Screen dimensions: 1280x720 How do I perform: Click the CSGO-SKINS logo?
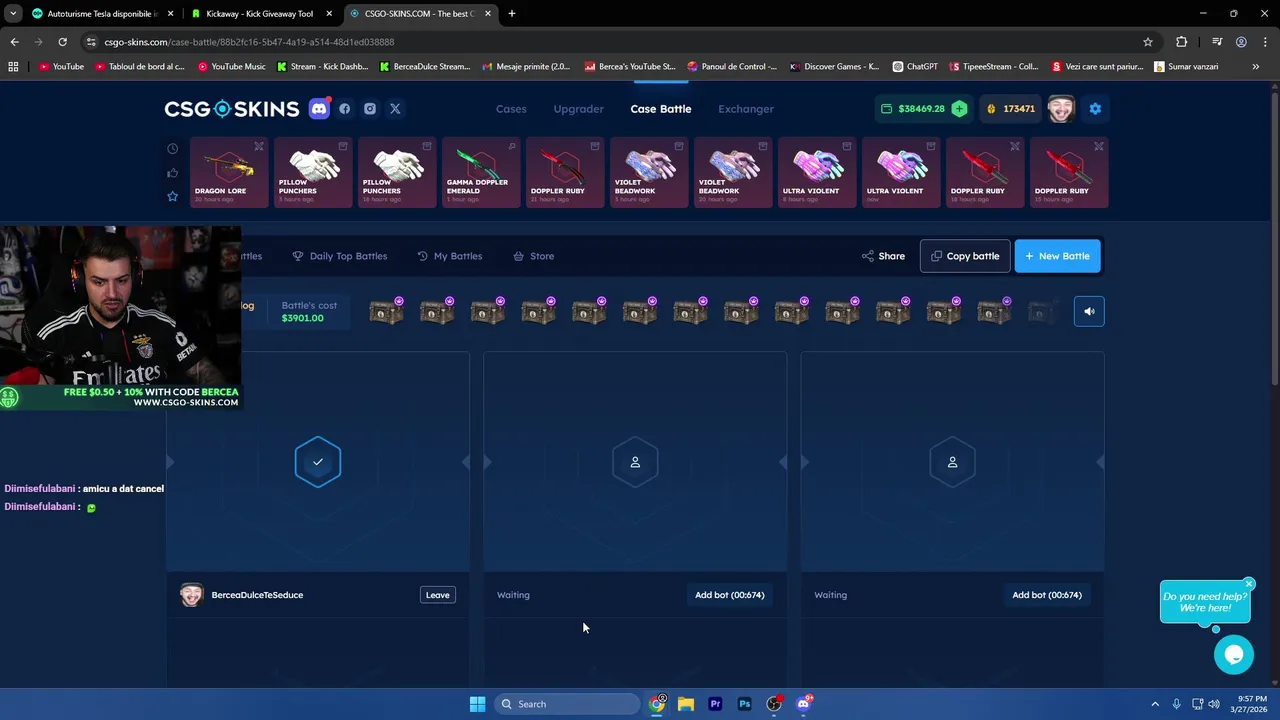pyautogui.click(x=232, y=109)
